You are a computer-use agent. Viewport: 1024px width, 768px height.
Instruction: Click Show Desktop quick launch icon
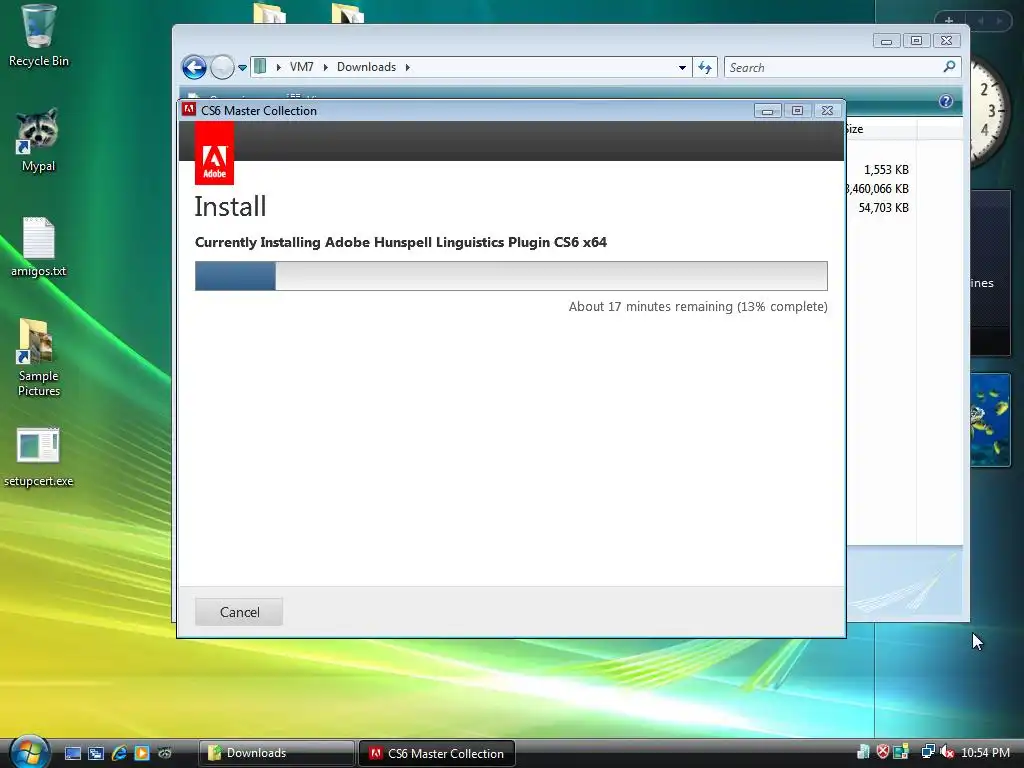click(x=73, y=753)
